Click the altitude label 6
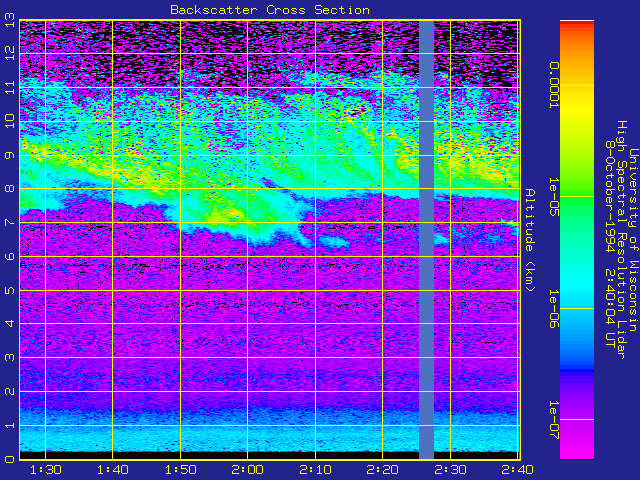 click(x=10, y=256)
